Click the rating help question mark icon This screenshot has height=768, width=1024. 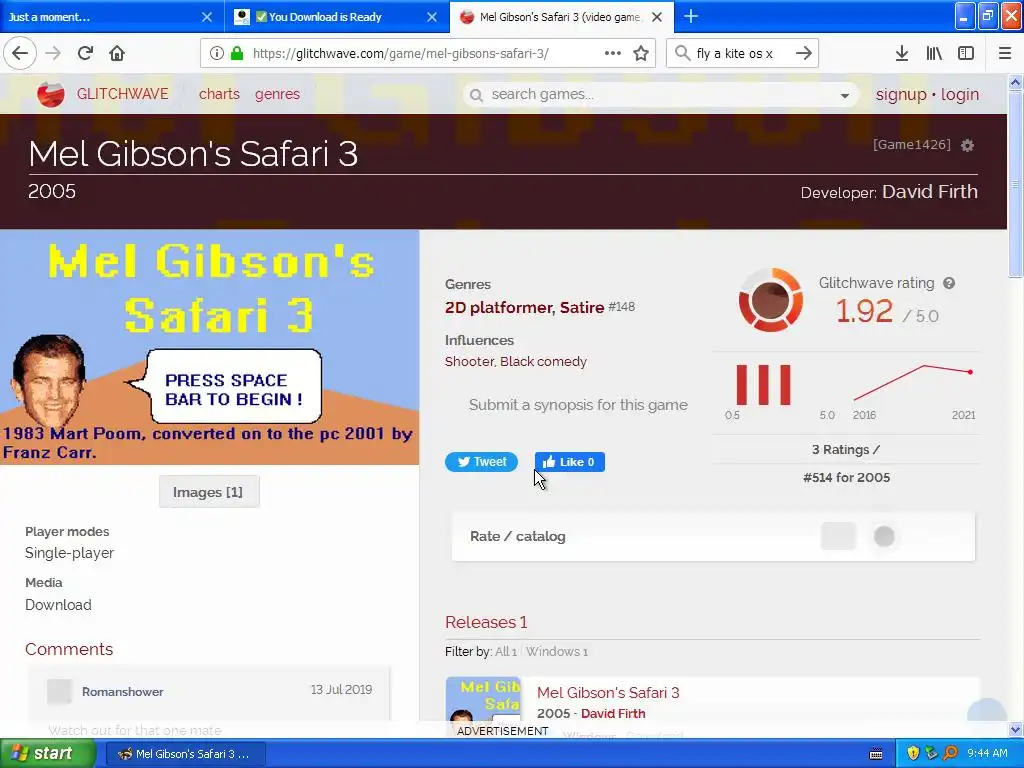pyautogui.click(x=949, y=283)
